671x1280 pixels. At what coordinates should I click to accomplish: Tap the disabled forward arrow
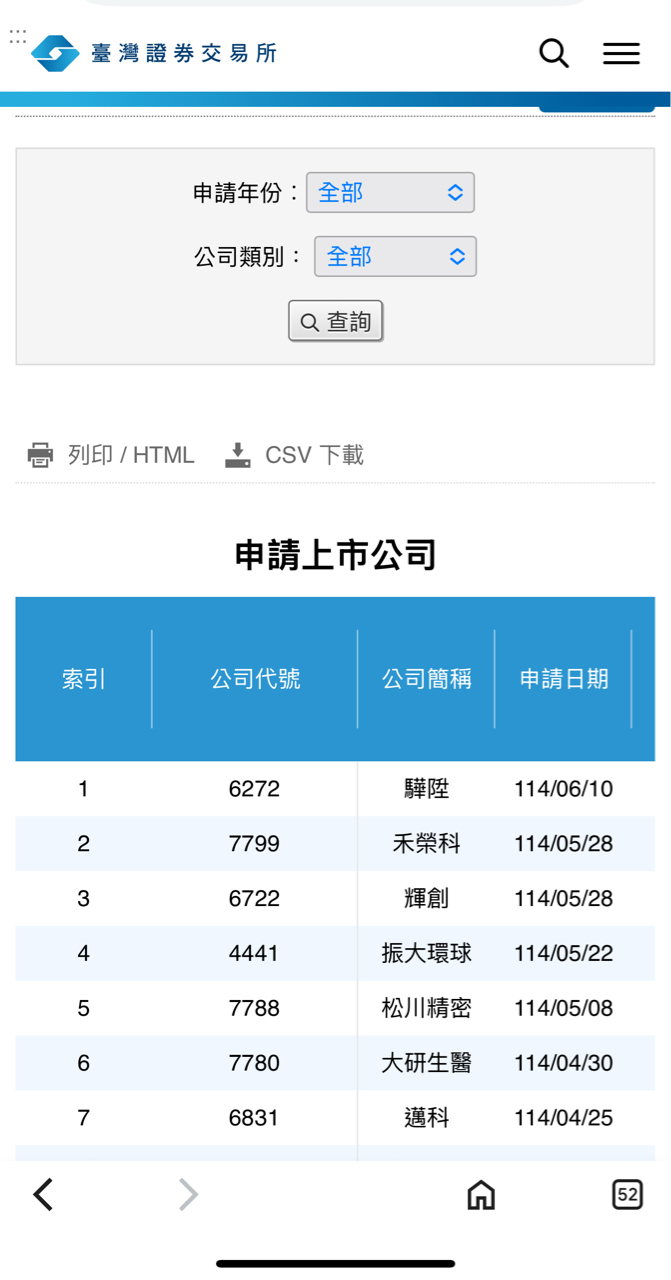(188, 1194)
